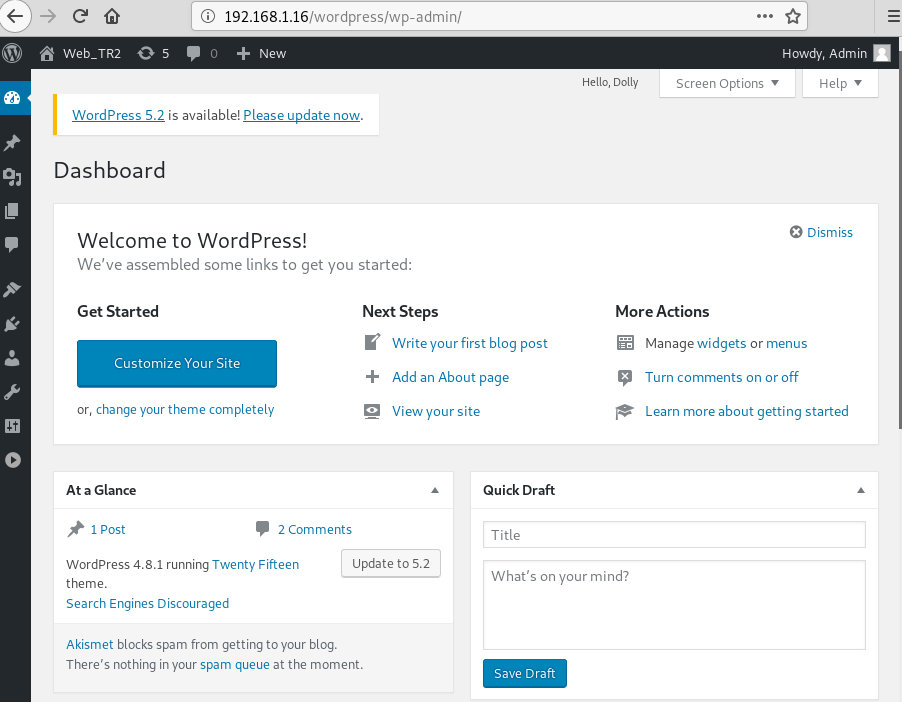Open Search Engines Discouraged link
The height and width of the screenshot is (702, 902).
[147, 604]
